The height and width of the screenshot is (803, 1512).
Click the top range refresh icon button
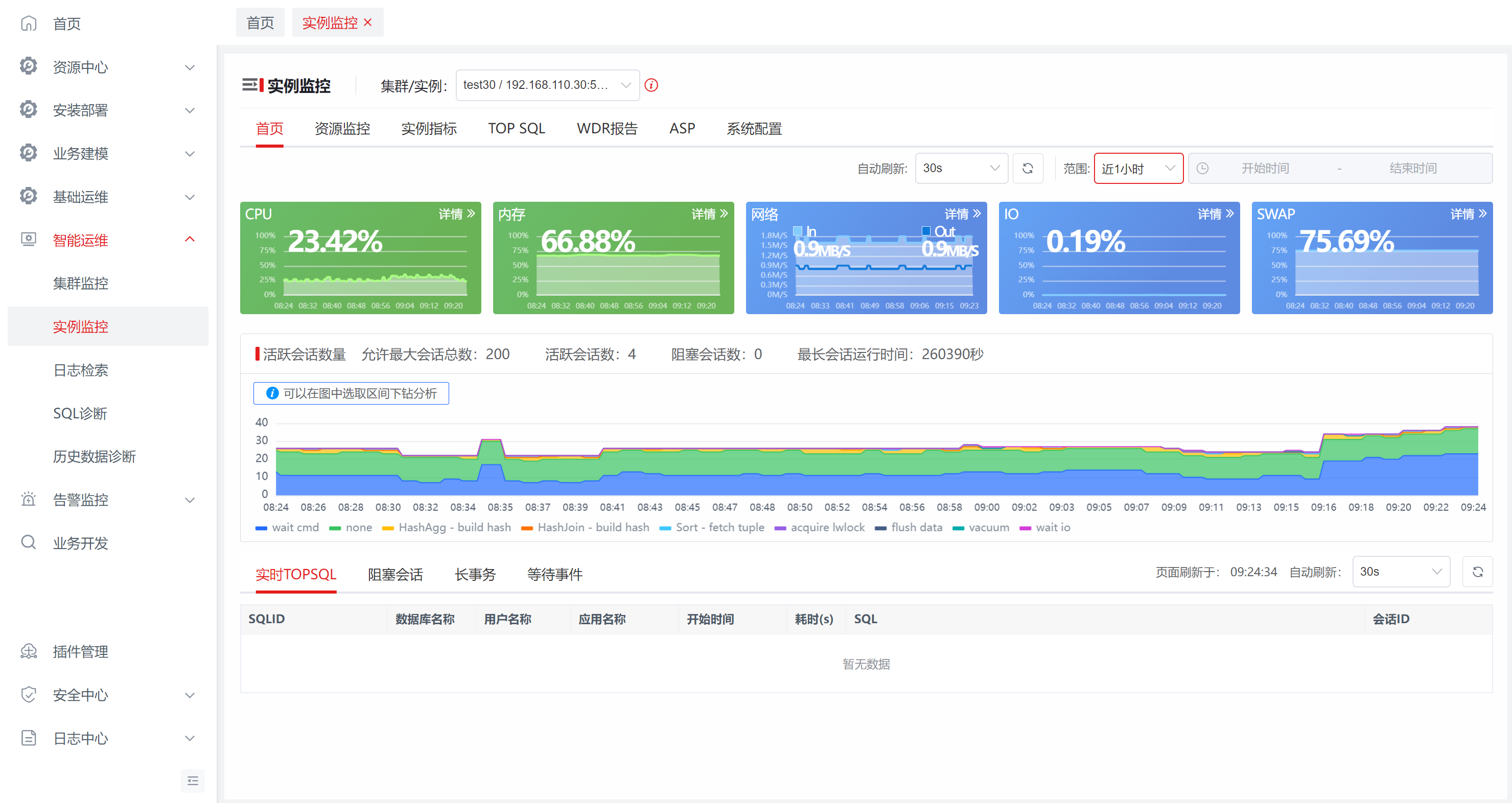click(x=1027, y=169)
